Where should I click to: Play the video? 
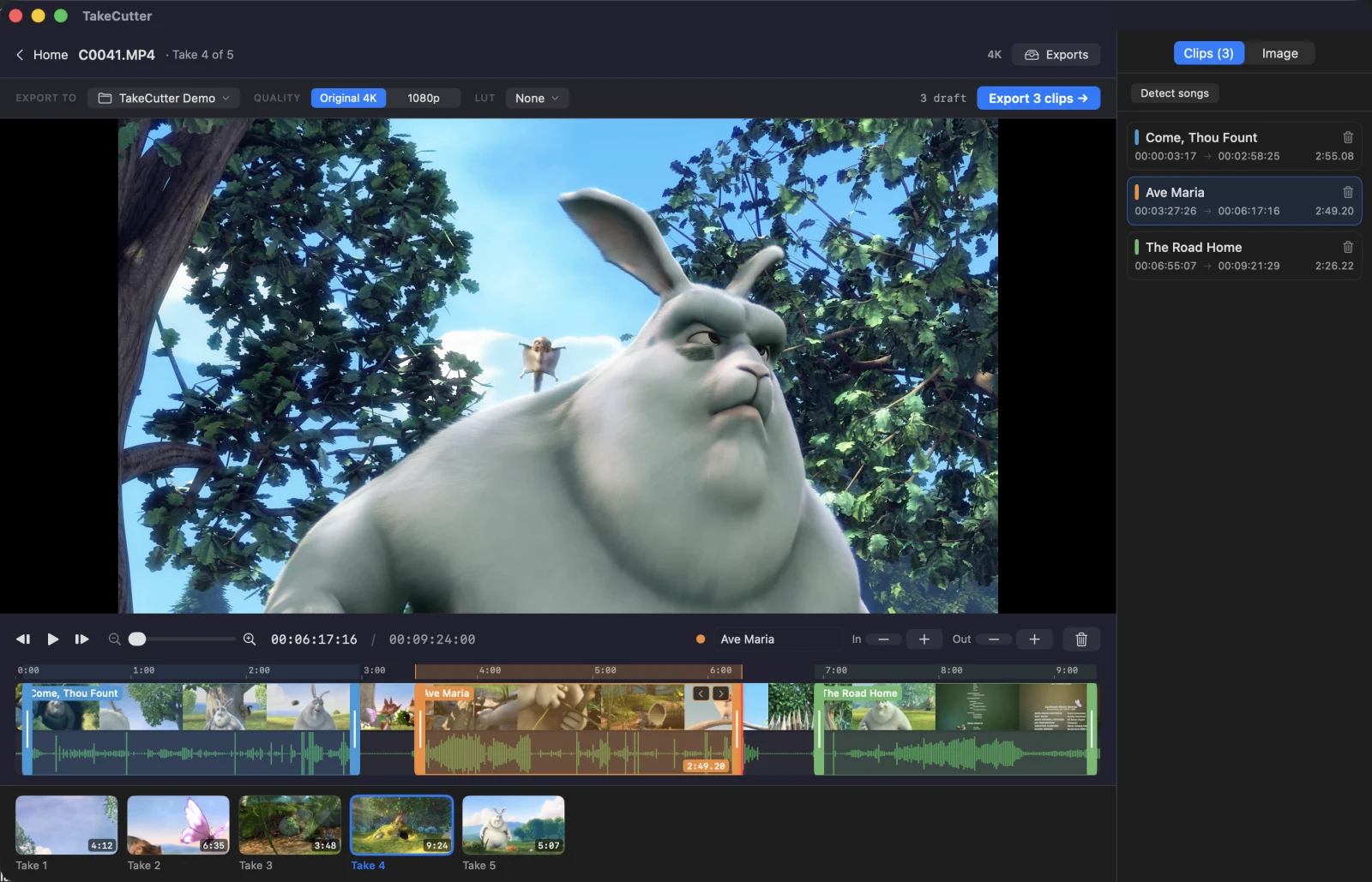point(52,639)
